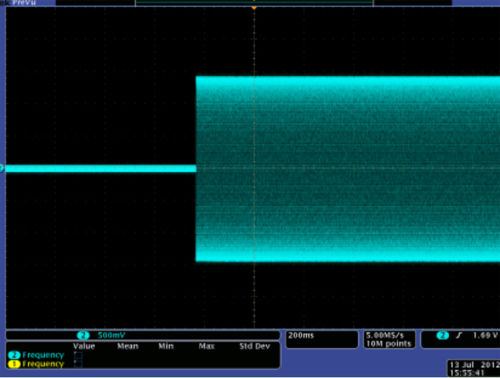Click the cyan 2 badge next to Frequency

[x=14, y=355]
